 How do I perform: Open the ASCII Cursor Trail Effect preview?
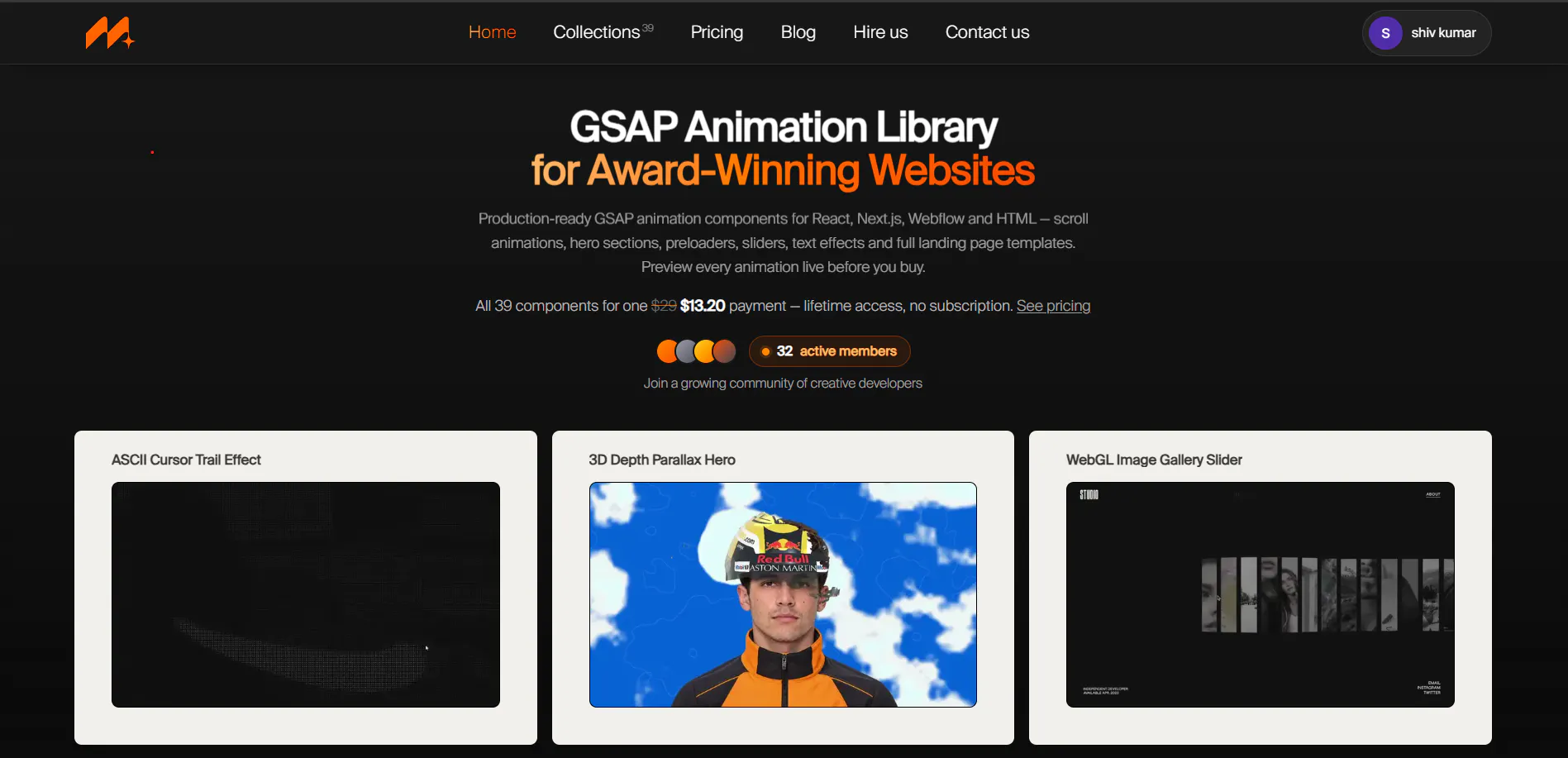(306, 594)
